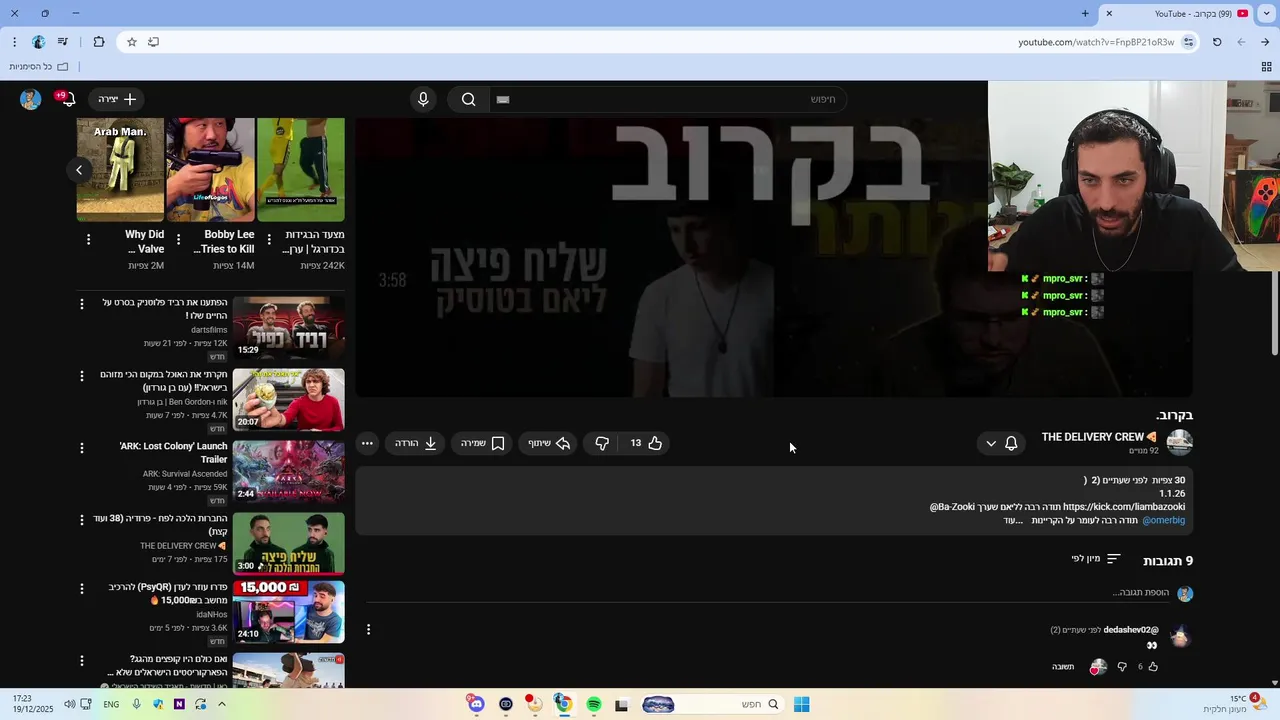
Task: Open the 15,000 PsyQR computer video thumbnail
Action: [288, 611]
